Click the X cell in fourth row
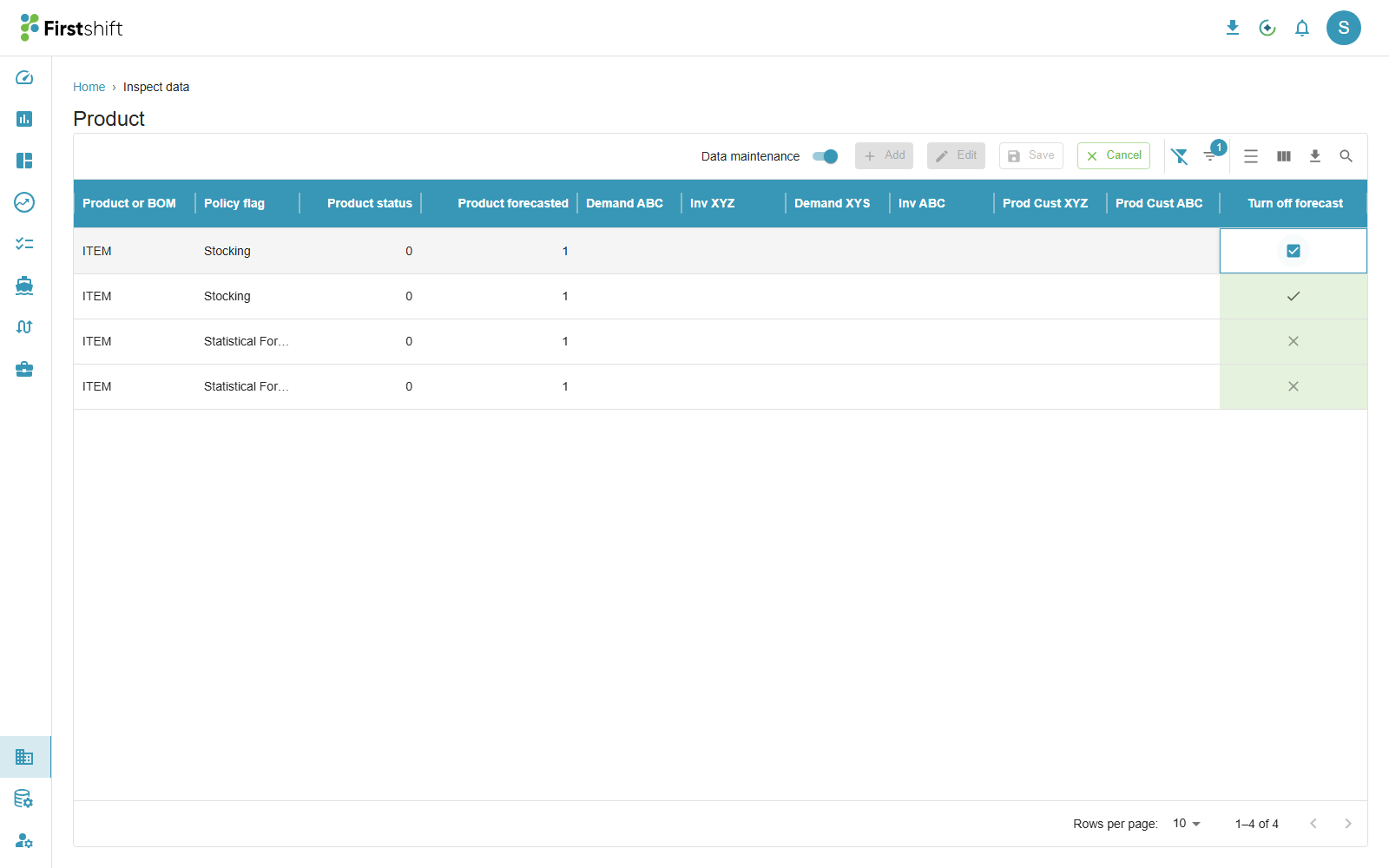The image size is (1389, 868). [1294, 386]
